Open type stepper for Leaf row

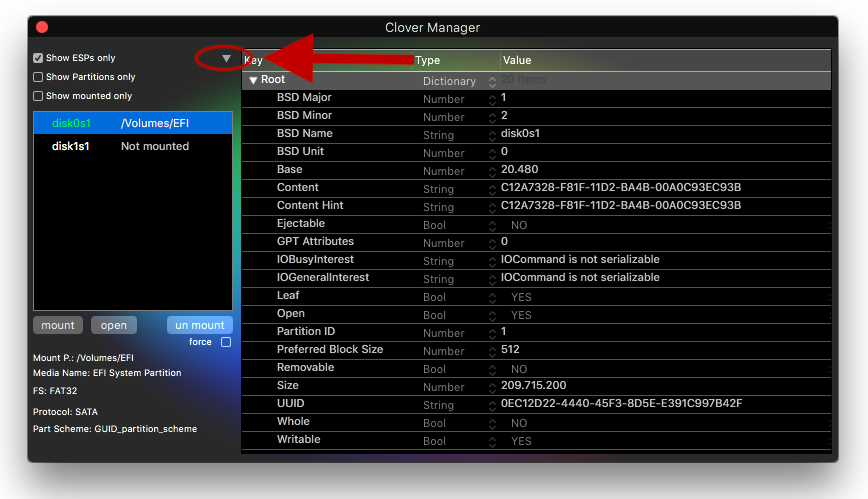pyautogui.click(x=492, y=297)
